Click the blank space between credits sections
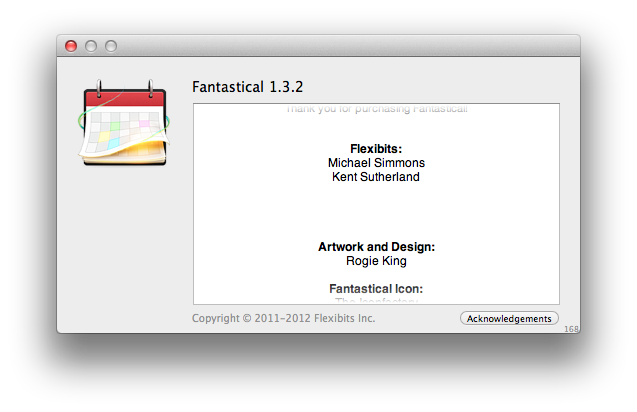Screen dimensions: 637x412 376,212
